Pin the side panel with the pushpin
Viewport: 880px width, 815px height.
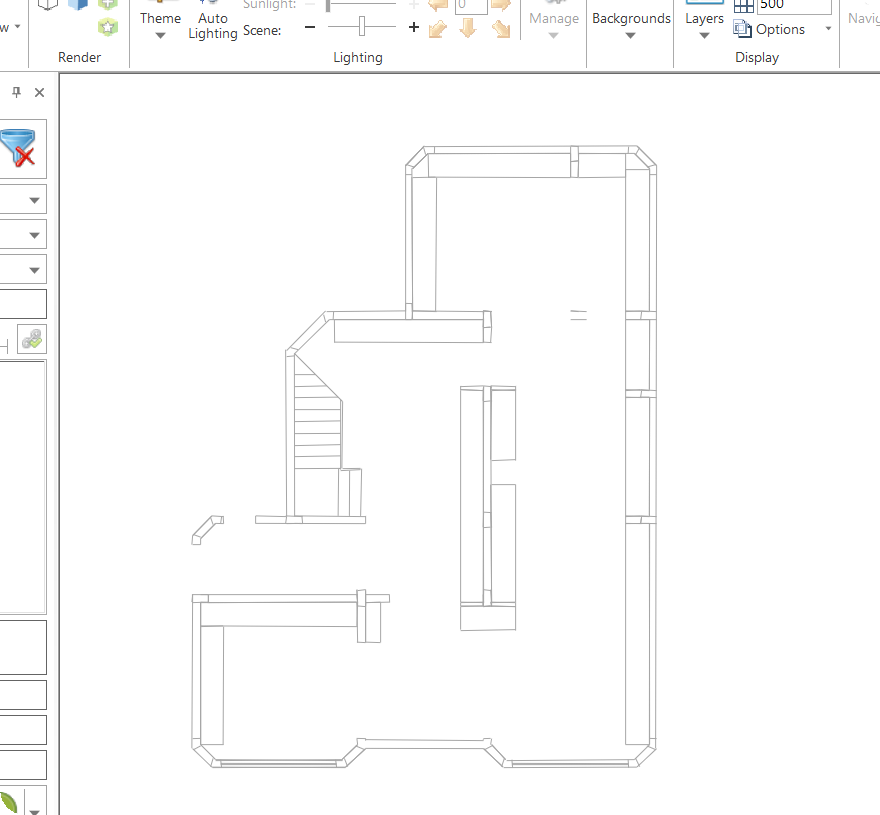[16, 92]
